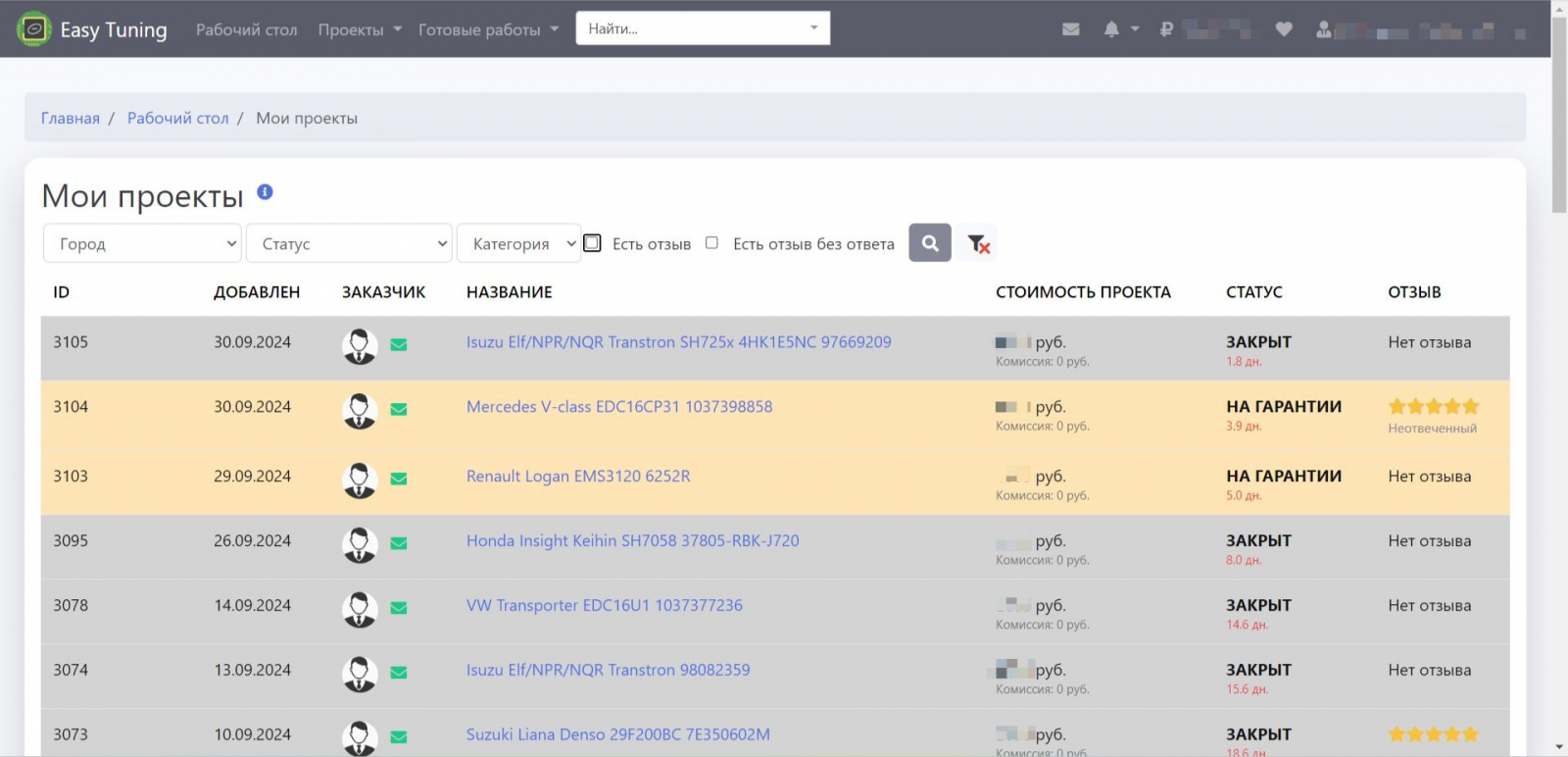1568x757 pixels.
Task: View five-star review of project 3104
Action: pyautogui.click(x=1434, y=406)
